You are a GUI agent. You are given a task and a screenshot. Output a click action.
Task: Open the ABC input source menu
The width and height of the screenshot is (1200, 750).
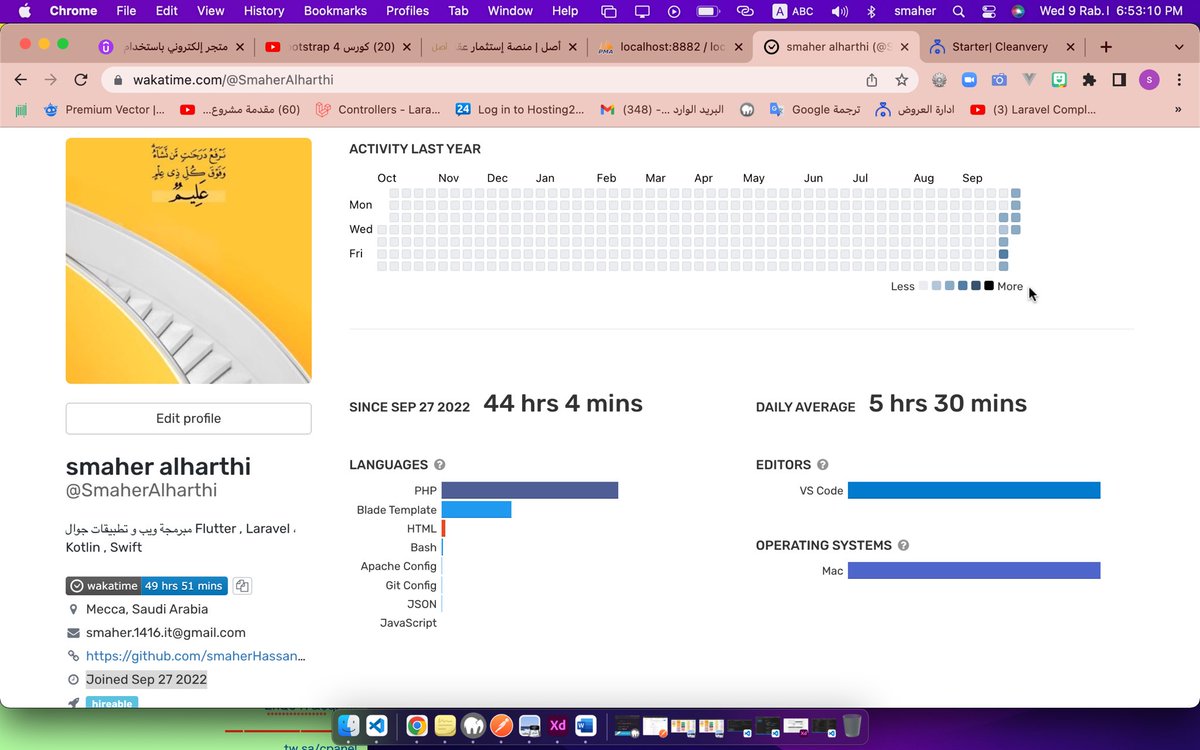793,11
